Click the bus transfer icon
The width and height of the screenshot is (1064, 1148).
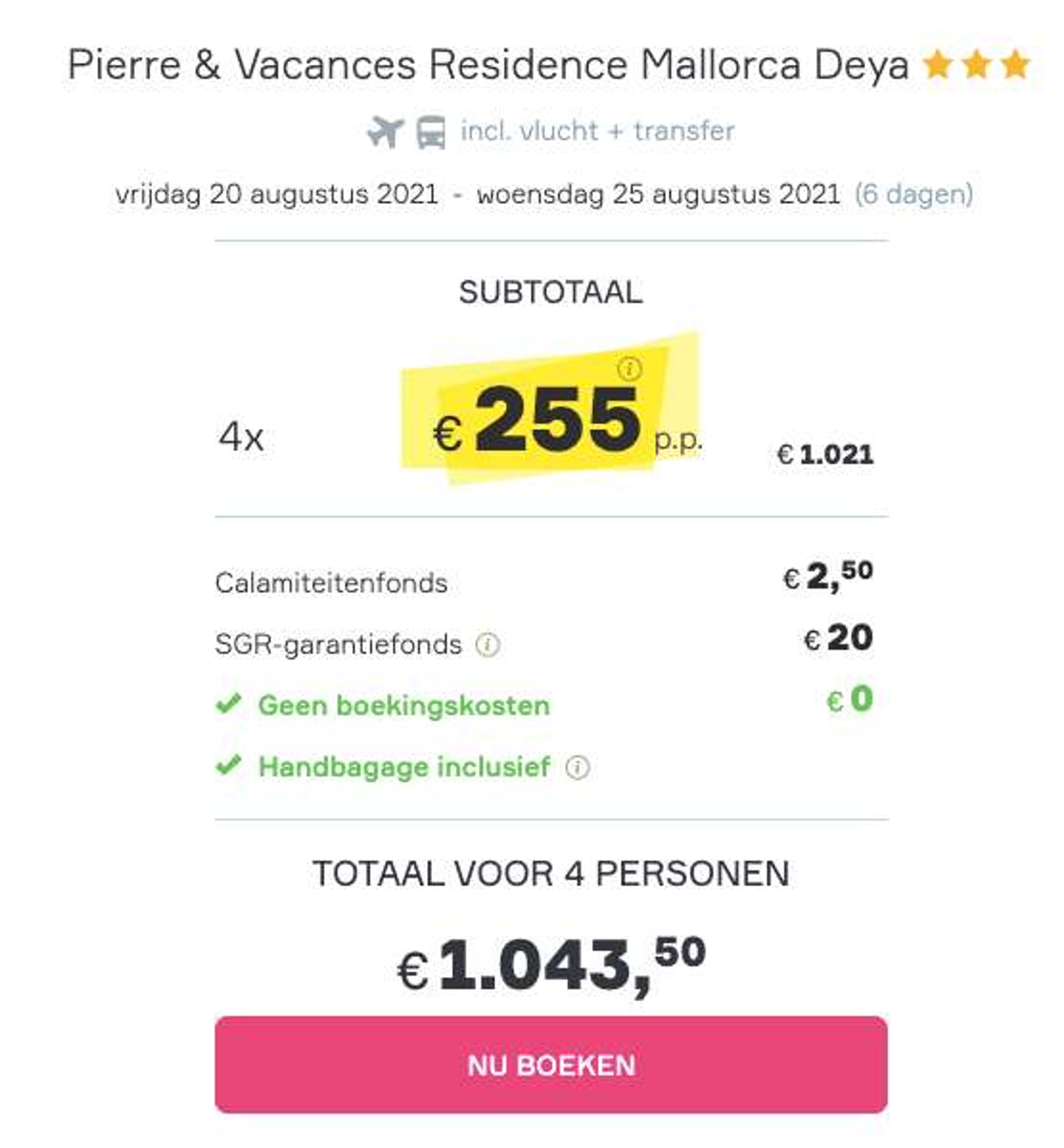point(431,132)
